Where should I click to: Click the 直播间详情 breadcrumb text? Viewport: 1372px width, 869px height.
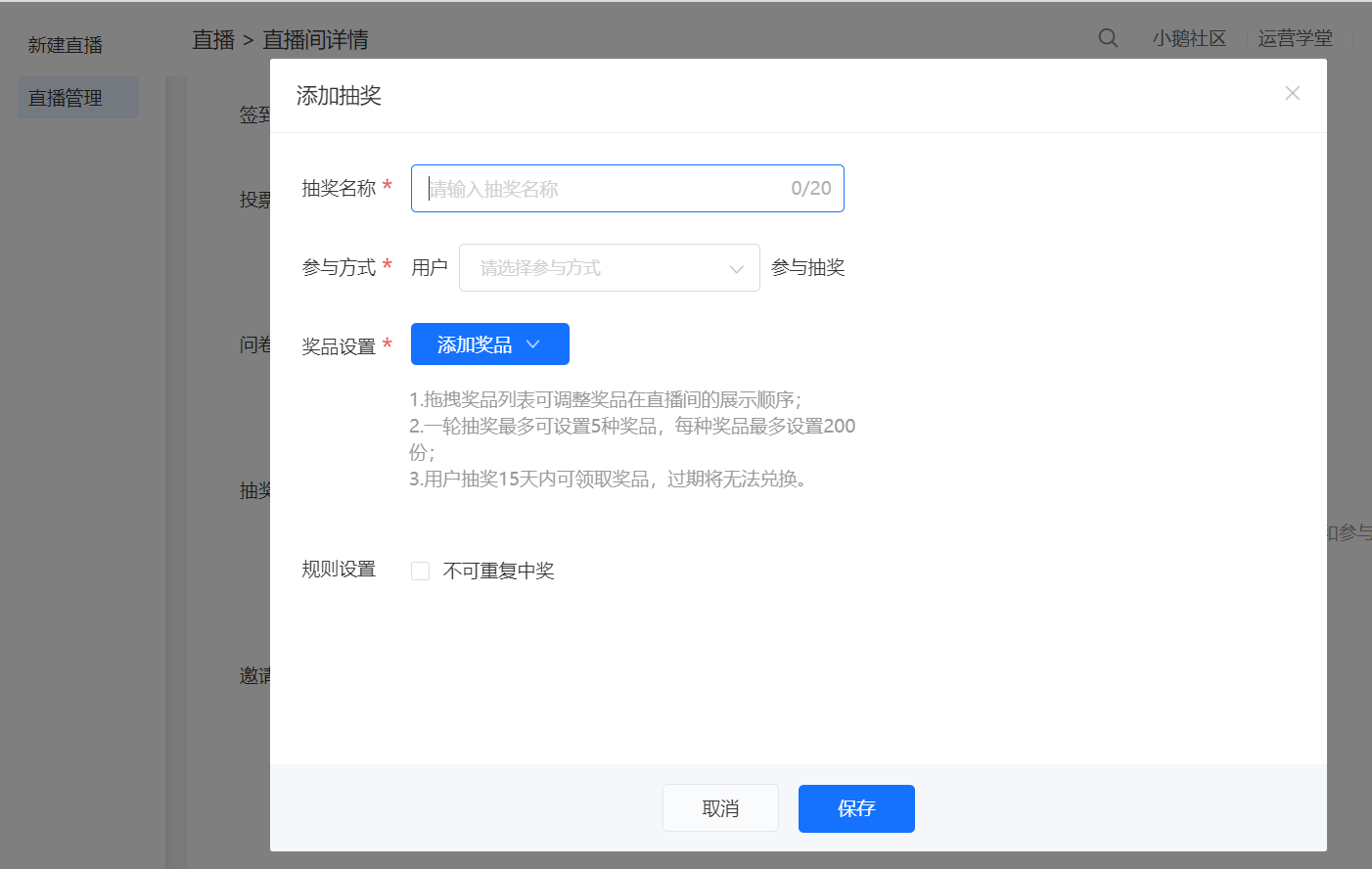(x=315, y=39)
